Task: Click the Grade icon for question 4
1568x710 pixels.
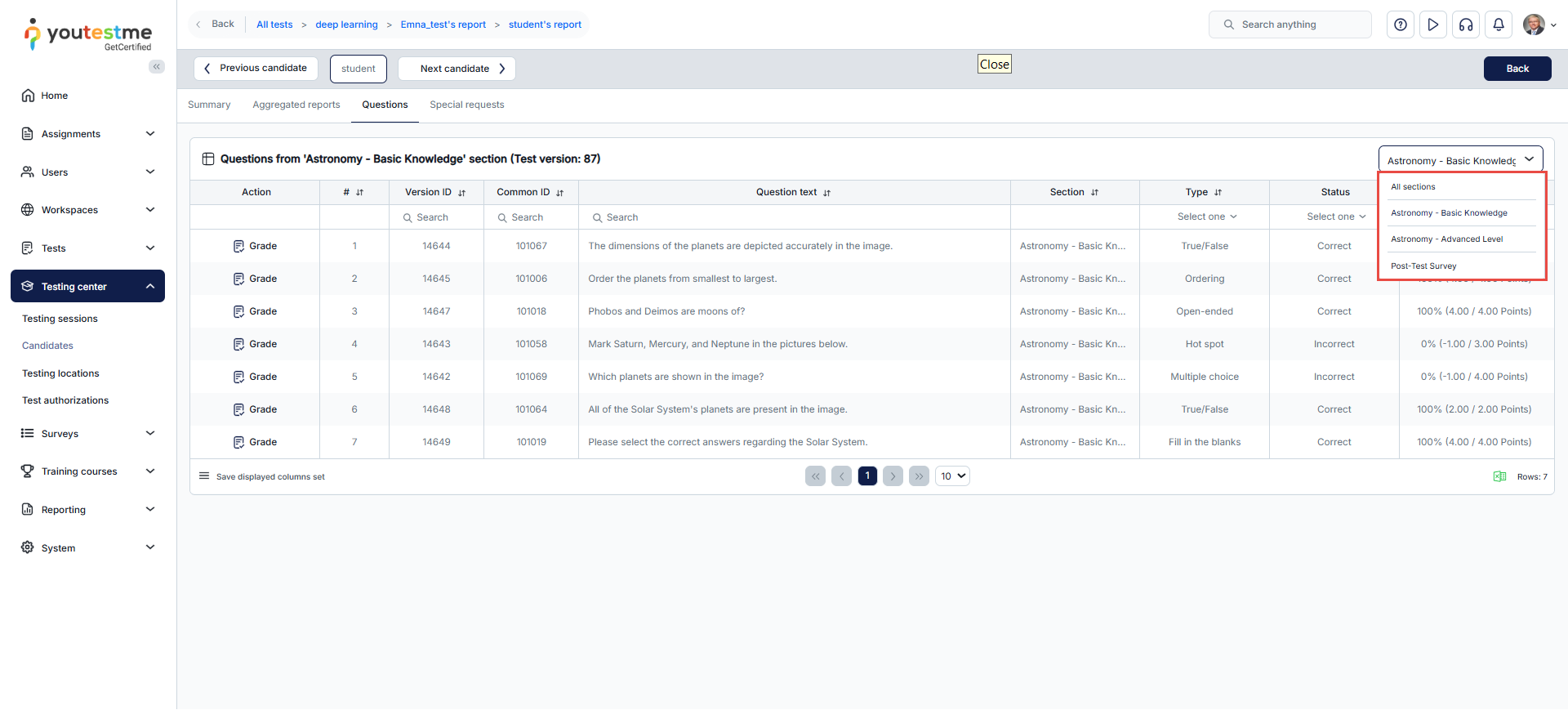Action: [238, 344]
